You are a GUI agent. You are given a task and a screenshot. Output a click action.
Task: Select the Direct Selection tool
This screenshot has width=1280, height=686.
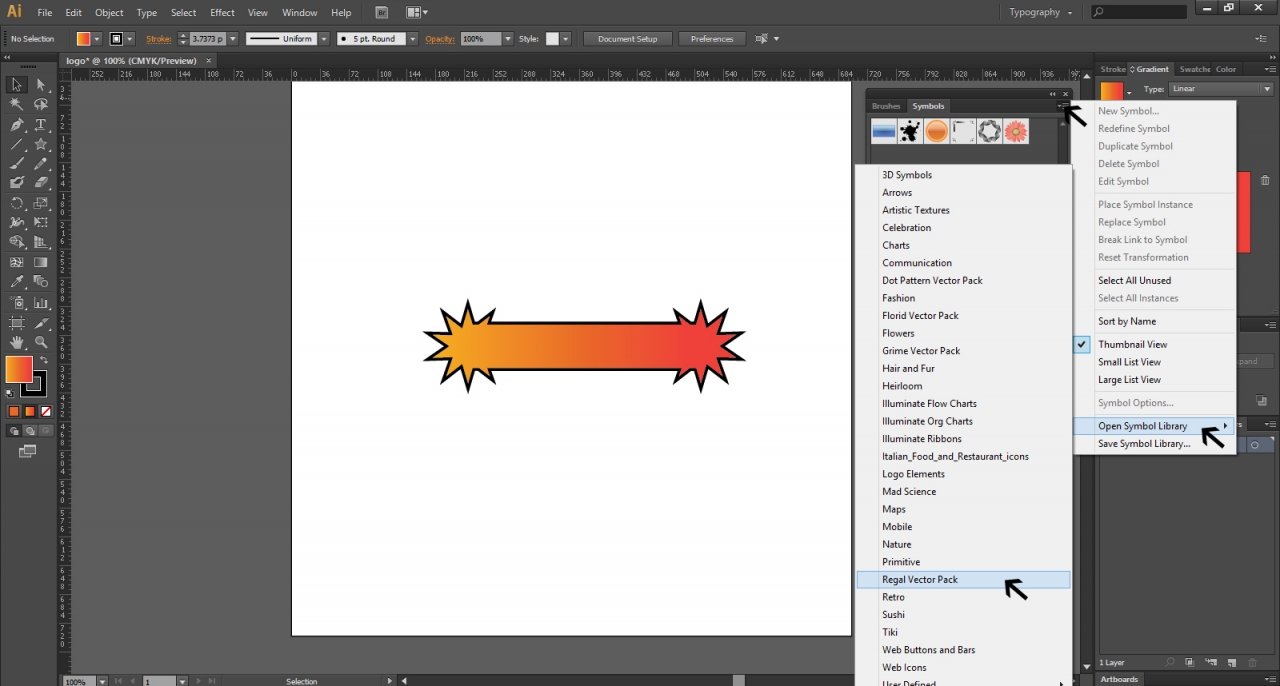(x=41, y=85)
